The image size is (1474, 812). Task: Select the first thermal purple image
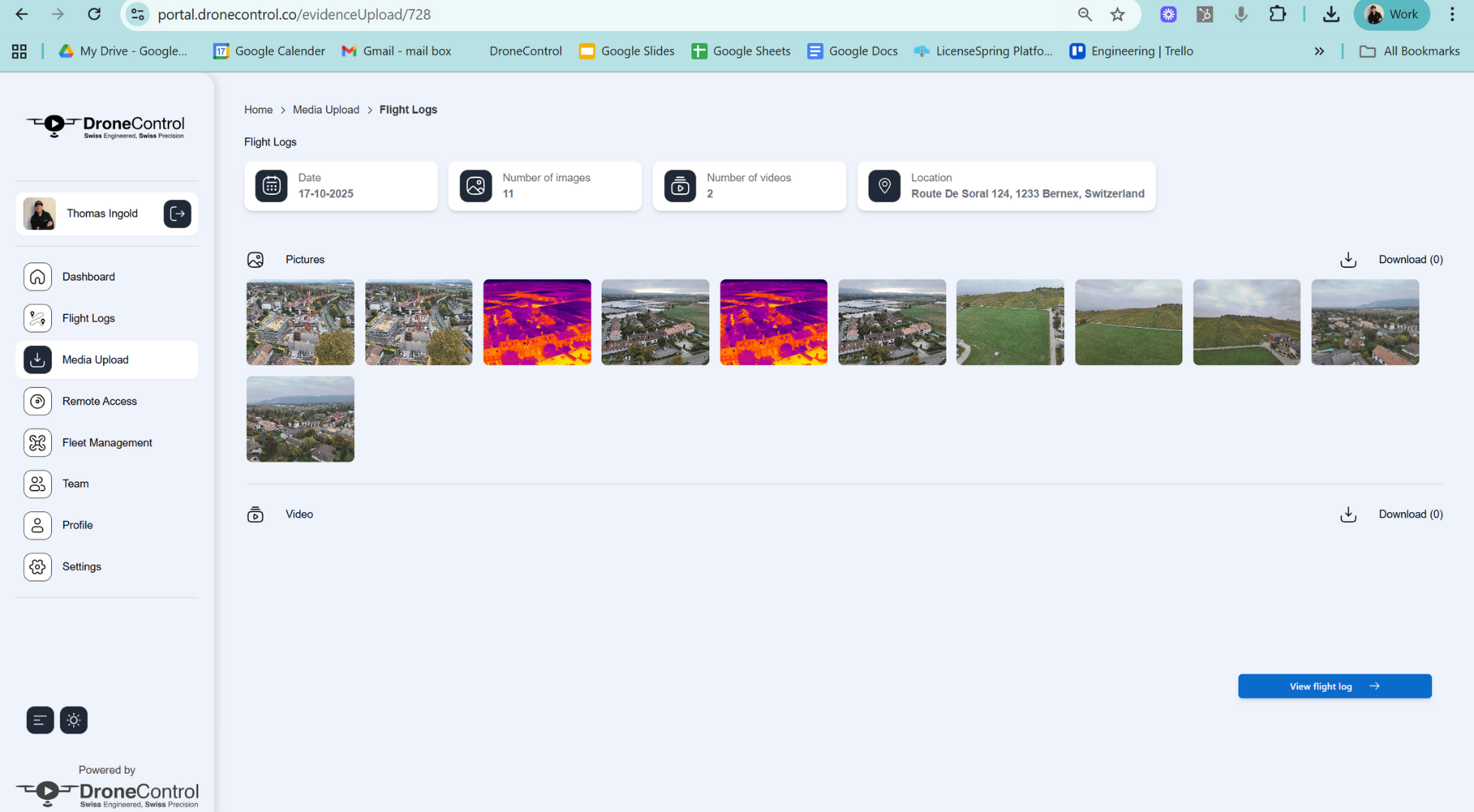pos(536,322)
